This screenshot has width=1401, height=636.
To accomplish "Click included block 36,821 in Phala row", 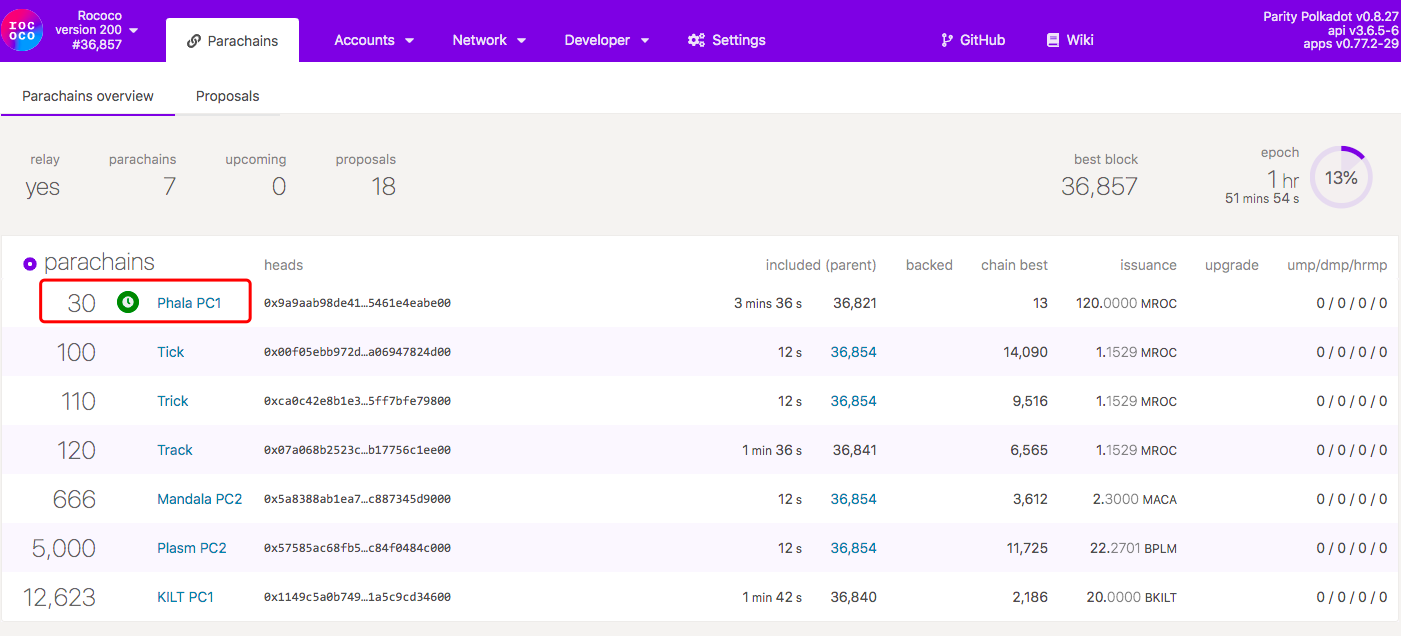I will pos(855,303).
